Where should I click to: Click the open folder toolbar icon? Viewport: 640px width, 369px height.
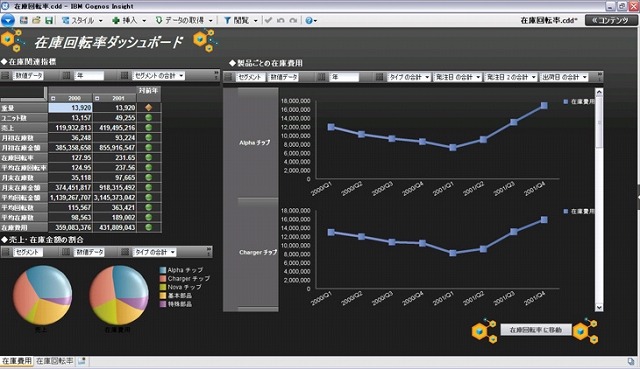(36, 20)
